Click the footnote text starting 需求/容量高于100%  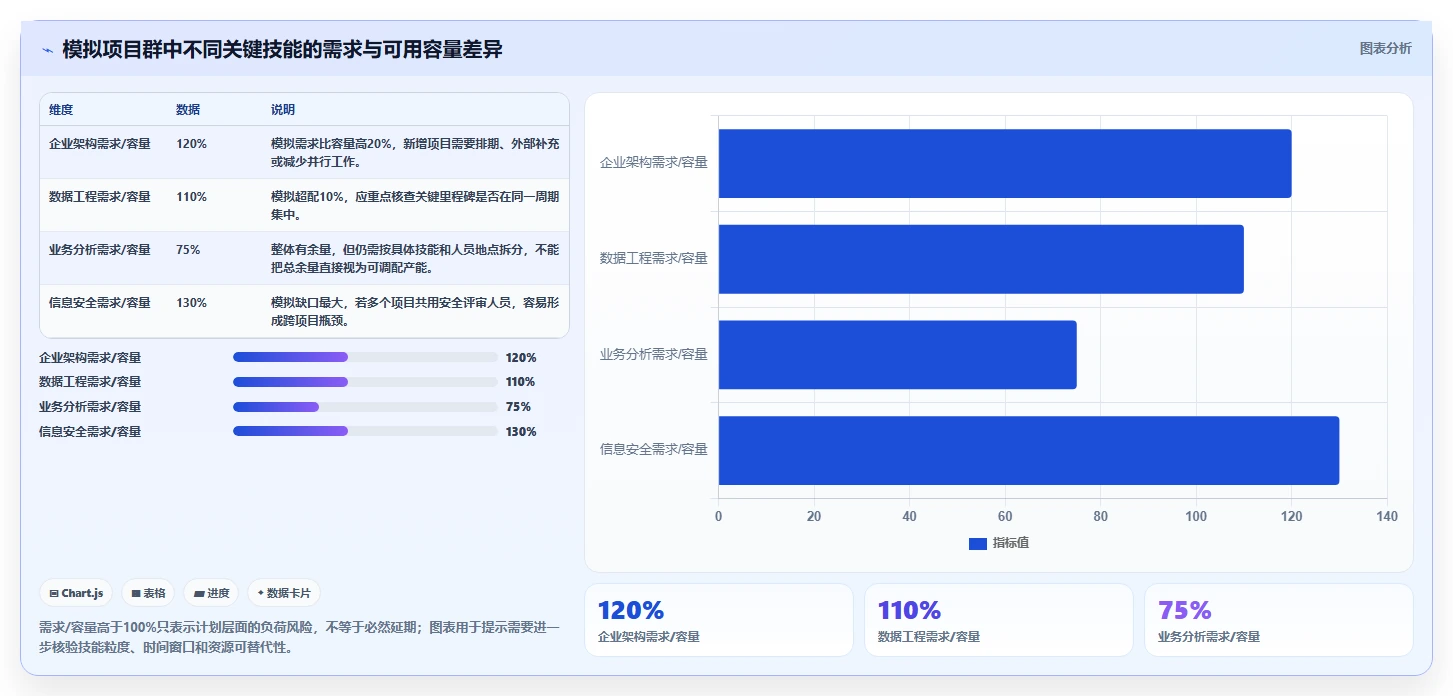point(299,637)
